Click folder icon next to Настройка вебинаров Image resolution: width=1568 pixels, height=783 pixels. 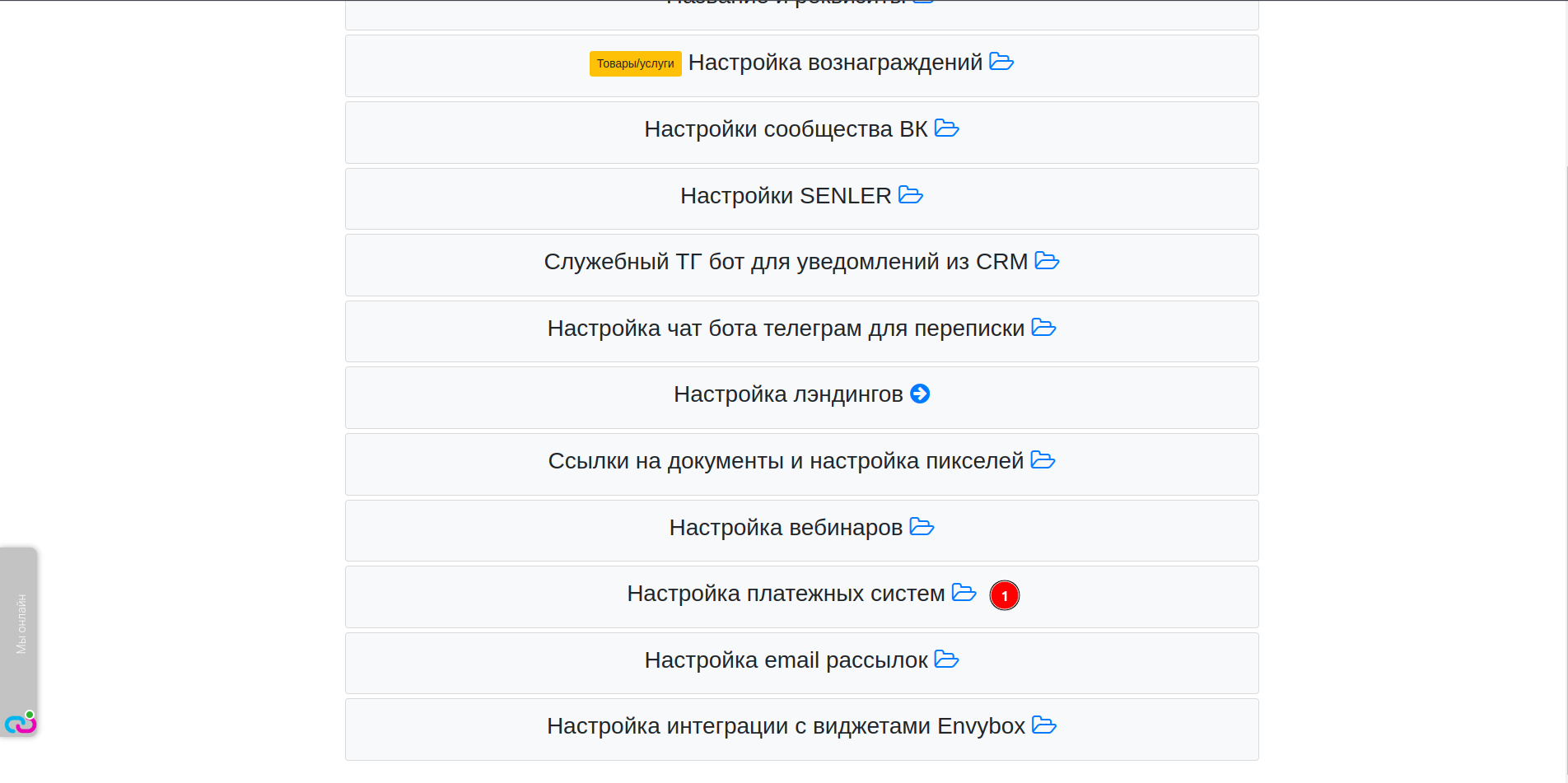pos(922,527)
